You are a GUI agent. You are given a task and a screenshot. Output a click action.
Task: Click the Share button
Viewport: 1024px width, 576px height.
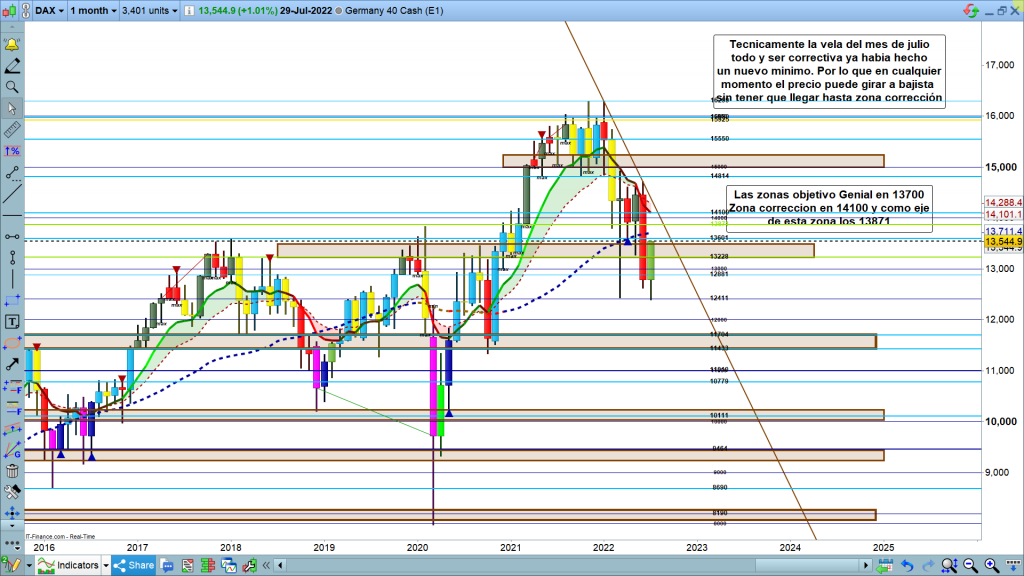tap(133, 566)
